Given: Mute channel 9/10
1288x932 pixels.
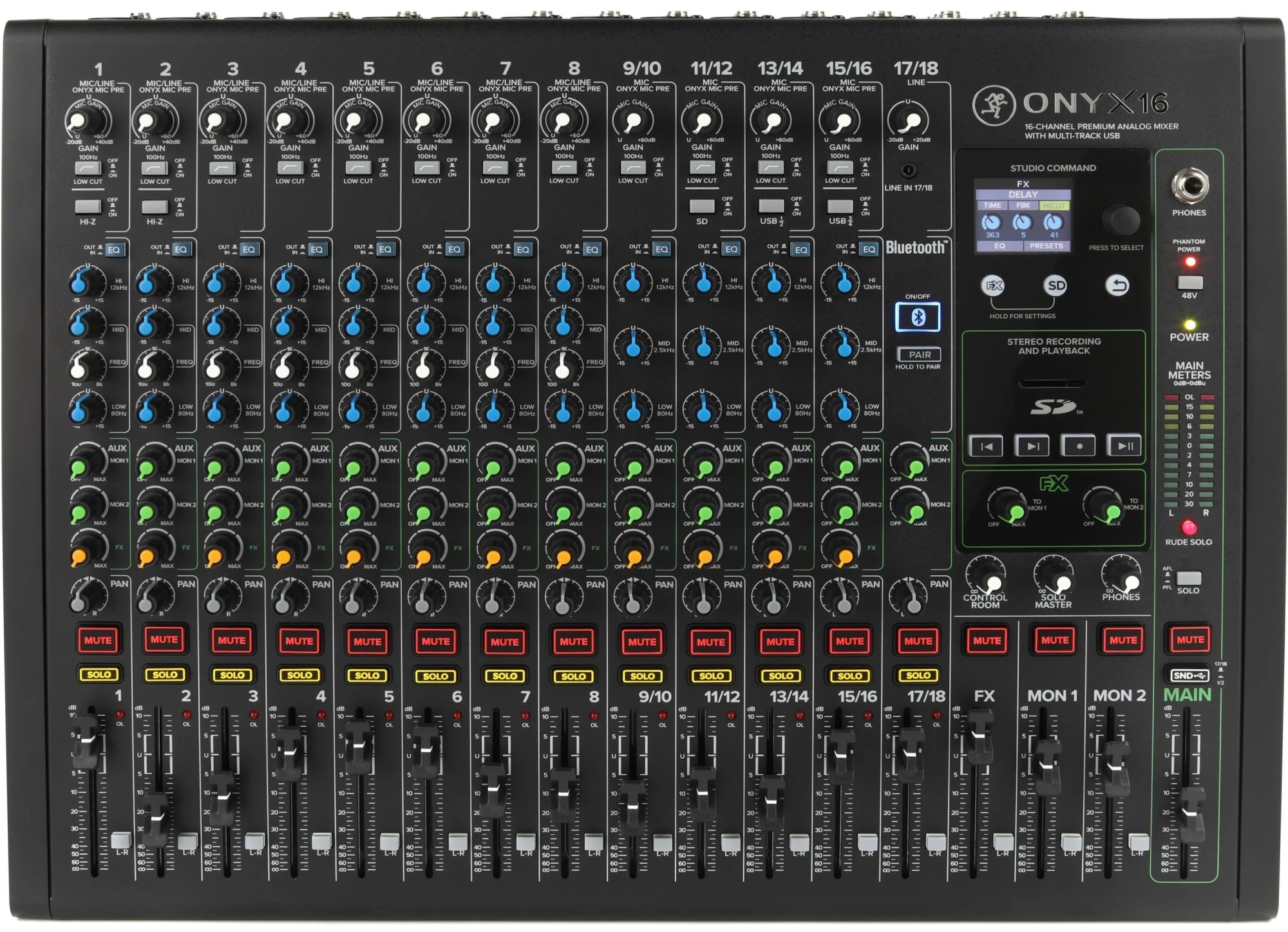Looking at the screenshot, I should click(642, 642).
